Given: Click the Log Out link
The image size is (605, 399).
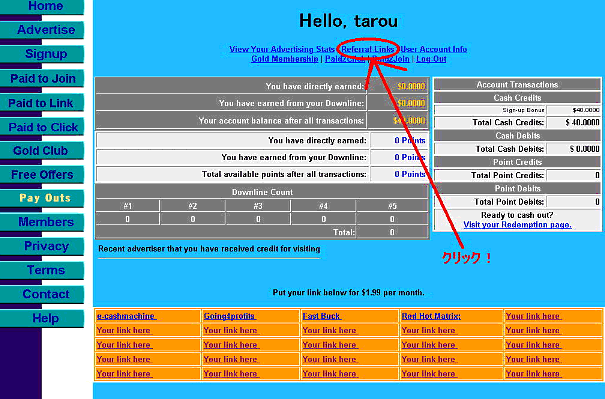Looking at the screenshot, I should [x=431, y=59].
